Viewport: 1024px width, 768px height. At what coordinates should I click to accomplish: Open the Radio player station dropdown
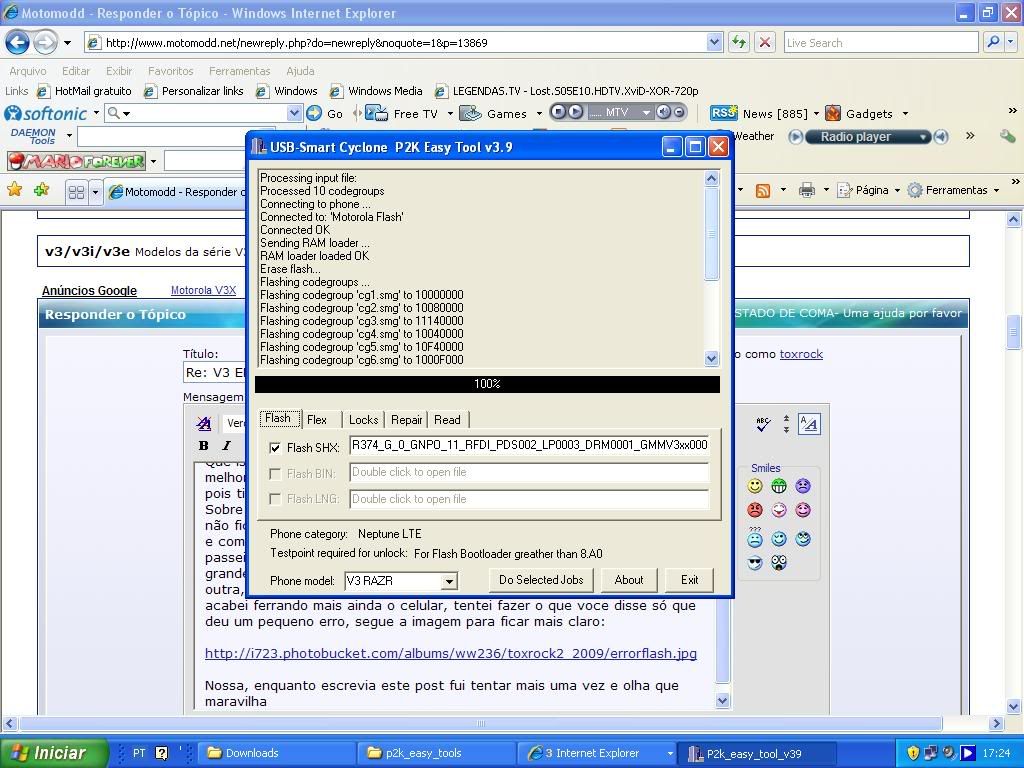click(x=923, y=136)
